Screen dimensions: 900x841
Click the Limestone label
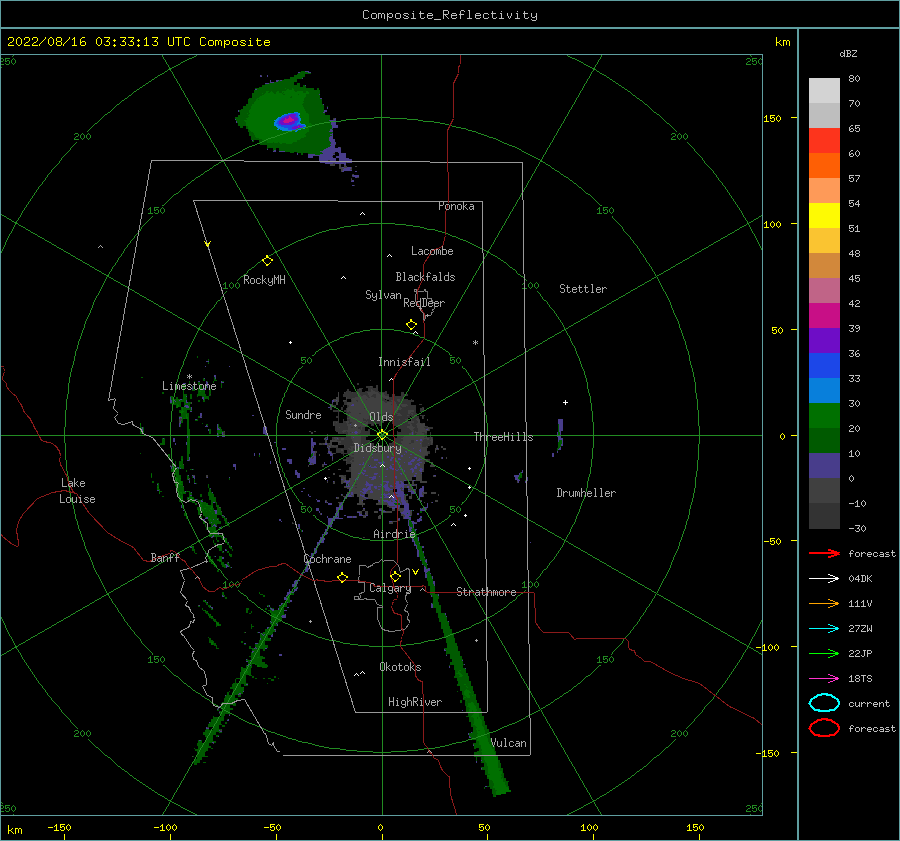click(189, 386)
